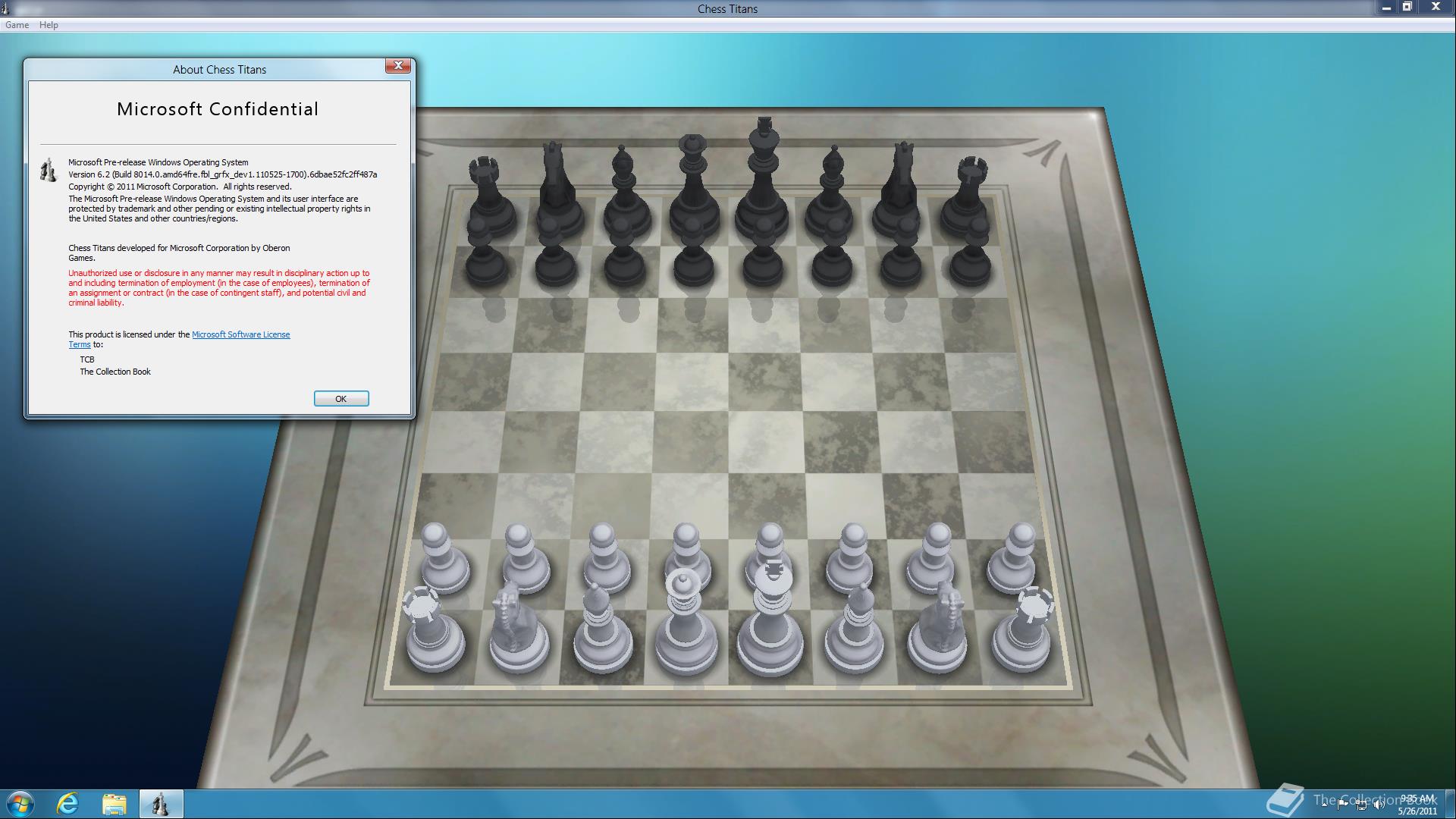Screen dimensions: 1456x819
Task: Open the taskbar clock and date
Action: (x=1417, y=805)
